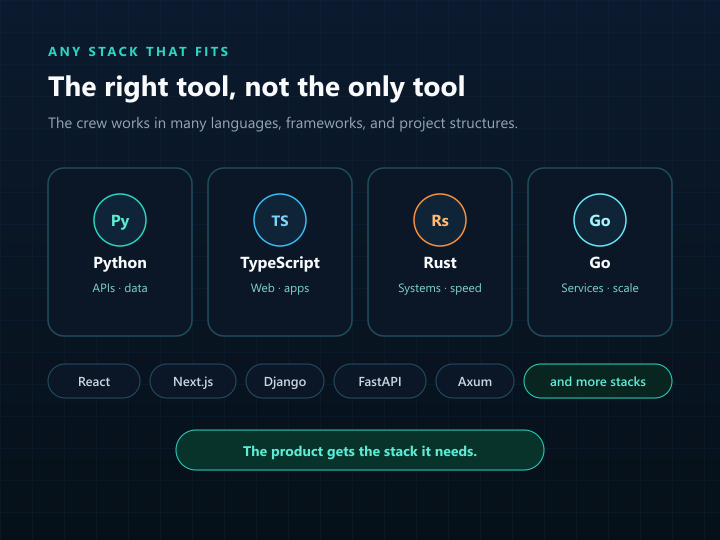Open the 'and more stacks' pill
Viewport: 720px width, 540px height.
[x=598, y=381]
